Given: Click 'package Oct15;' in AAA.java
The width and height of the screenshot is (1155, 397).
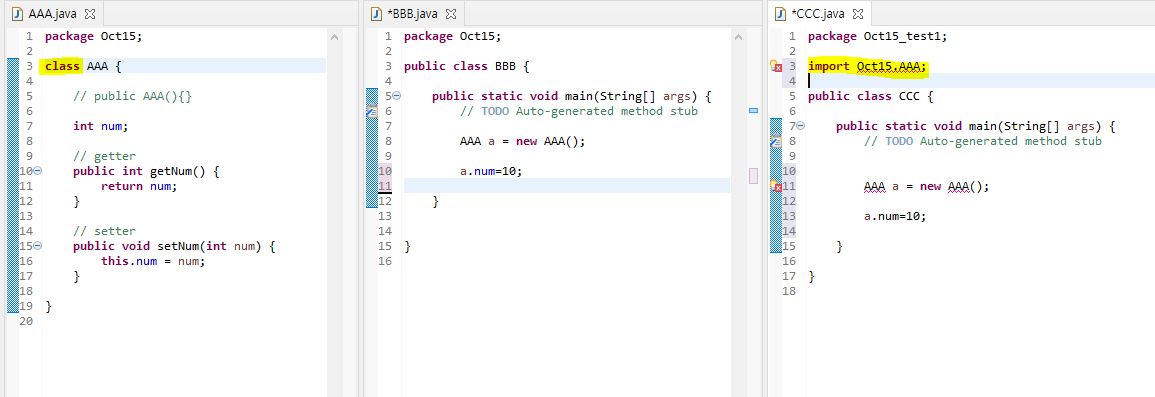Looking at the screenshot, I should (x=93, y=36).
